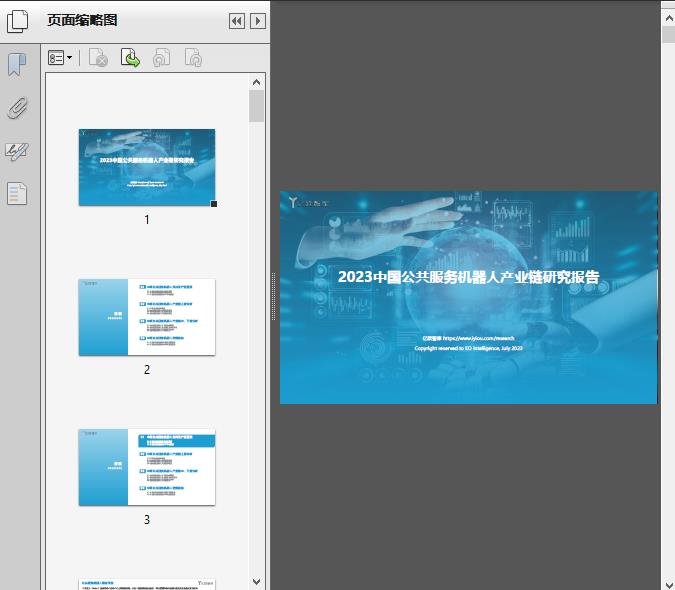Rotate pages clockwise icon

tap(193, 58)
